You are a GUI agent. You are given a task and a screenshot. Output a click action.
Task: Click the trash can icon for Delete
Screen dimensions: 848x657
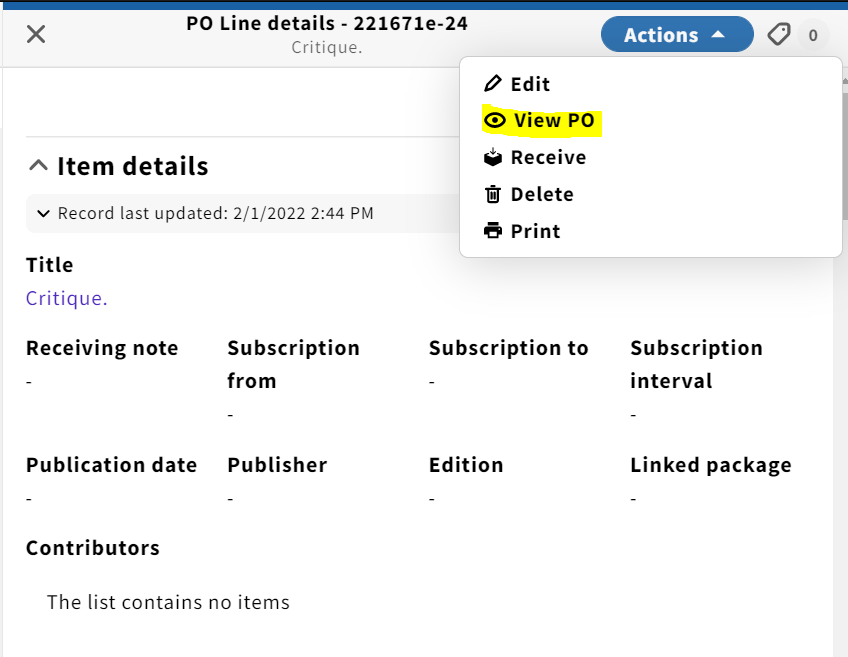coord(493,194)
